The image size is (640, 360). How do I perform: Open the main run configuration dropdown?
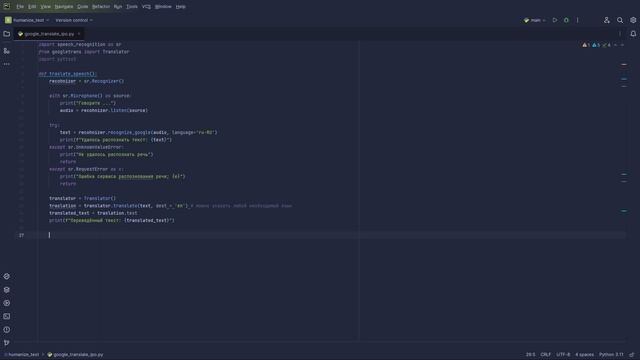click(535, 20)
